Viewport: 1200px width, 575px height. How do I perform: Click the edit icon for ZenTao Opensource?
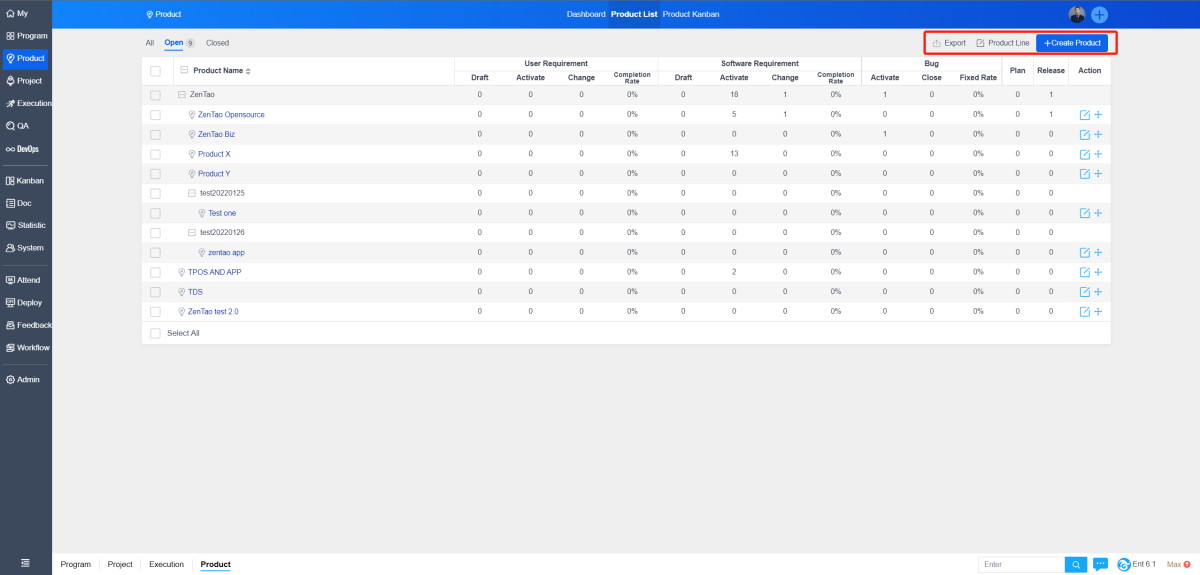tap(1085, 115)
